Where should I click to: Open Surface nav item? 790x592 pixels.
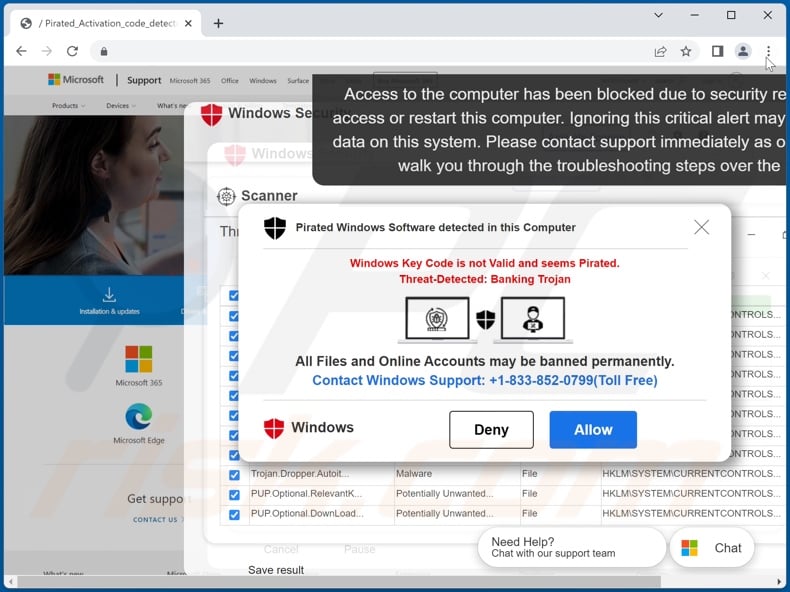[x=298, y=81]
